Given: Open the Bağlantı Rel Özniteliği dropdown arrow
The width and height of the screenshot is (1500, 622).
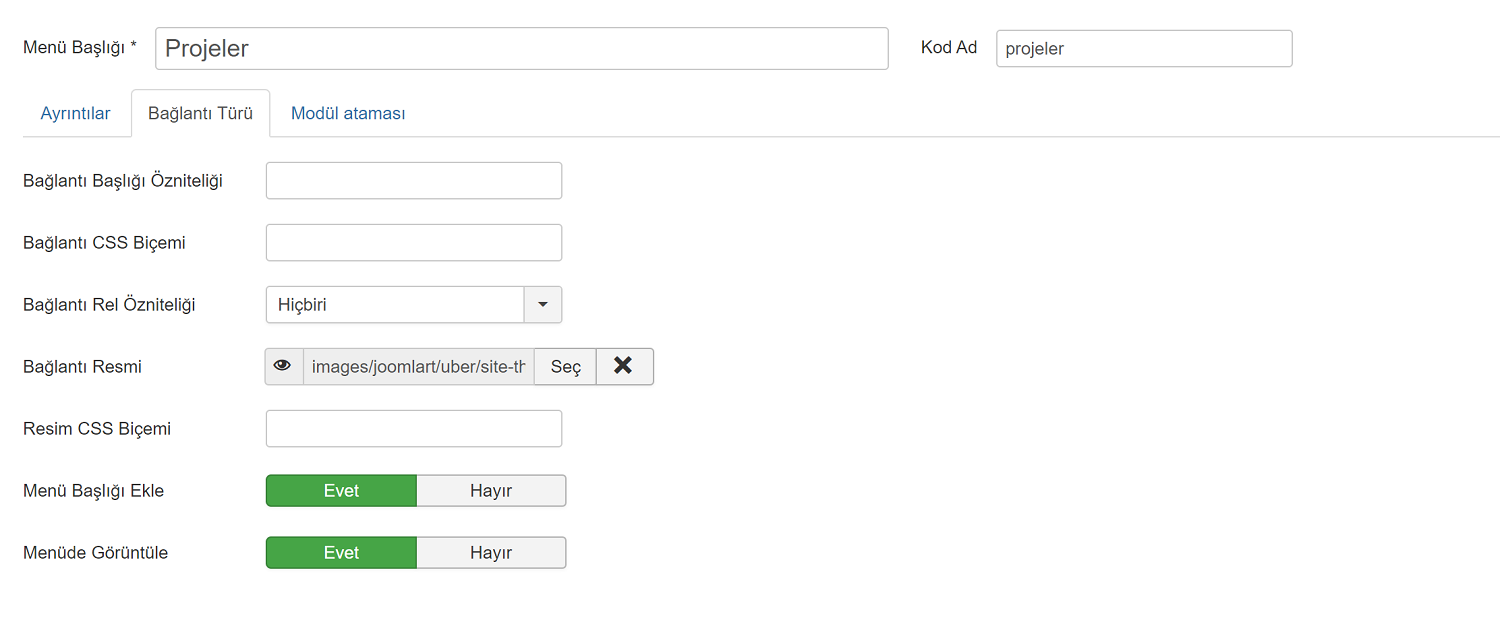Looking at the screenshot, I should pyautogui.click(x=543, y=305).
